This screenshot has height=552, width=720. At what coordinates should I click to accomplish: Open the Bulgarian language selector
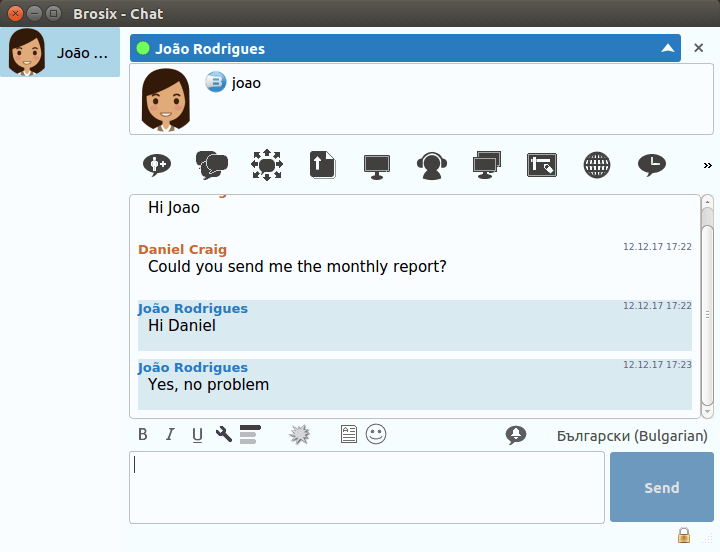[632, 436]
